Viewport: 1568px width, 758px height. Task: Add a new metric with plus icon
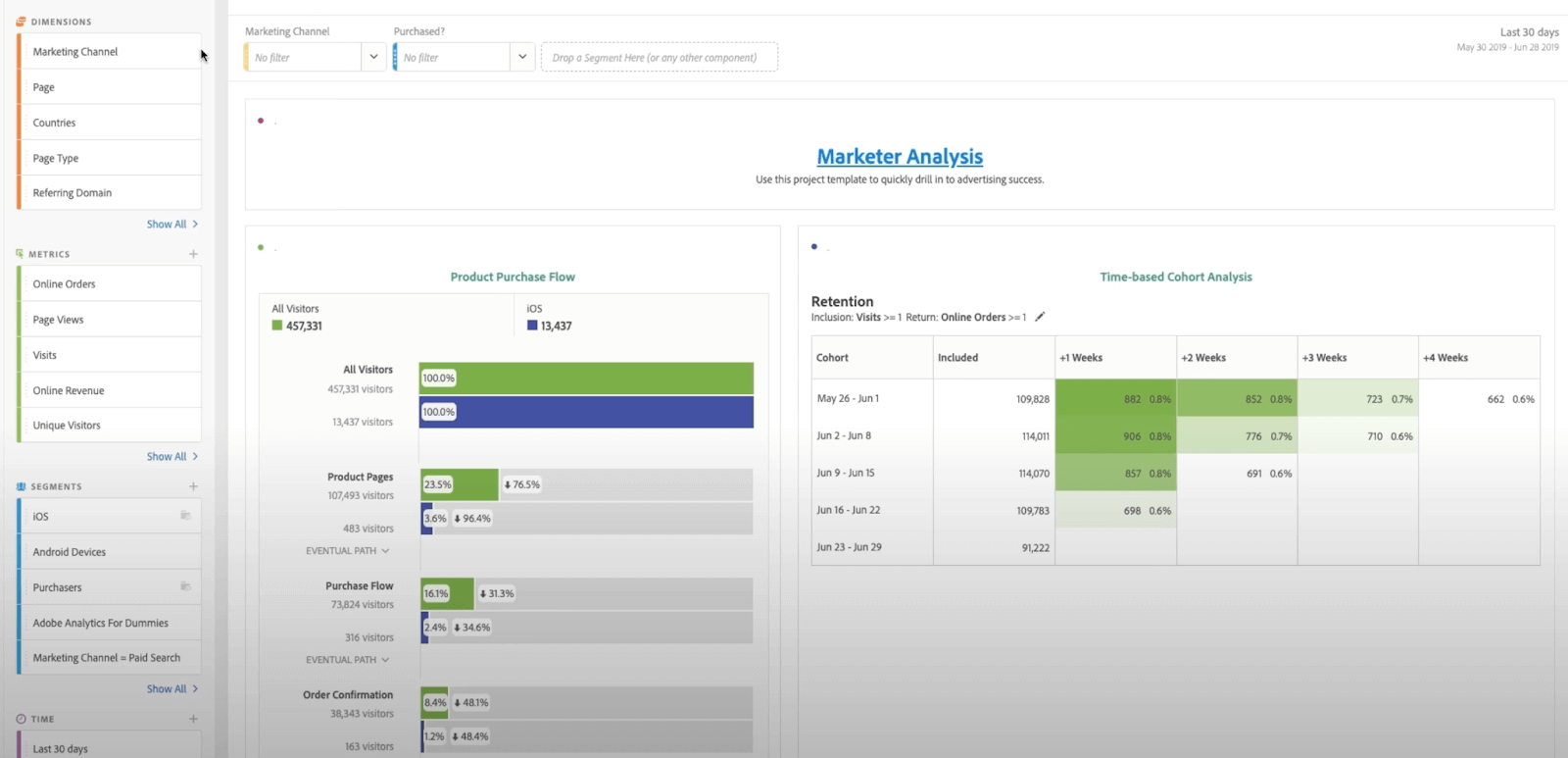[x=193, y=254]
